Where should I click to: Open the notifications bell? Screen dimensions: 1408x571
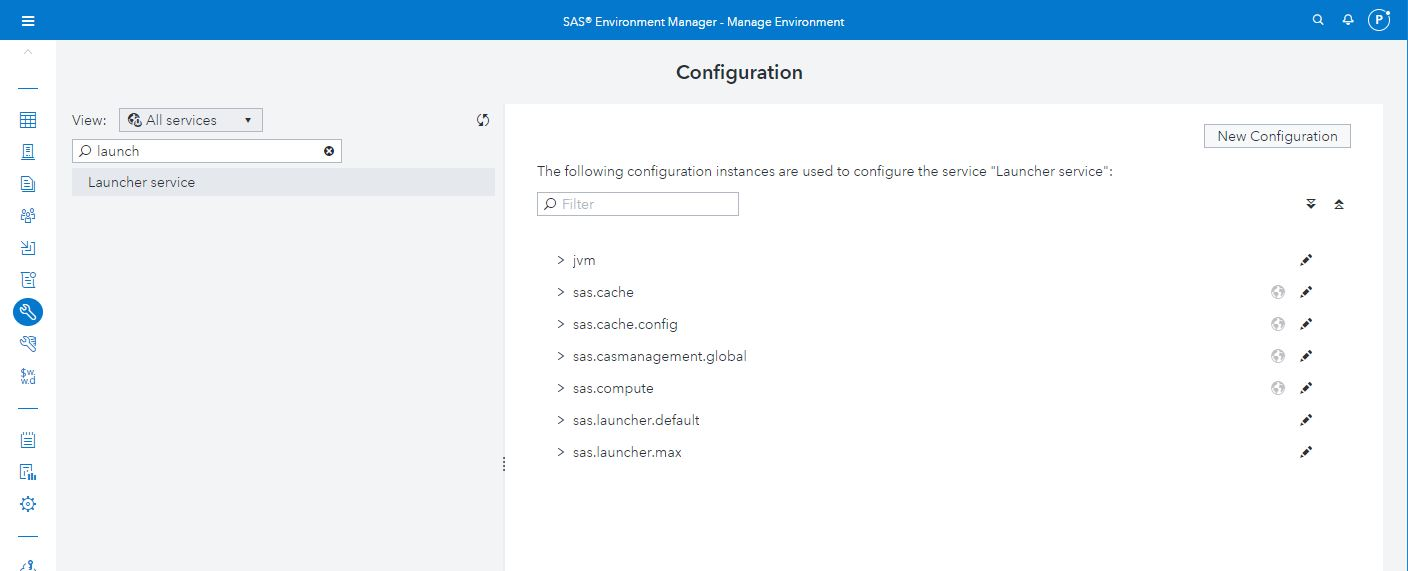tap(1348, 20)
